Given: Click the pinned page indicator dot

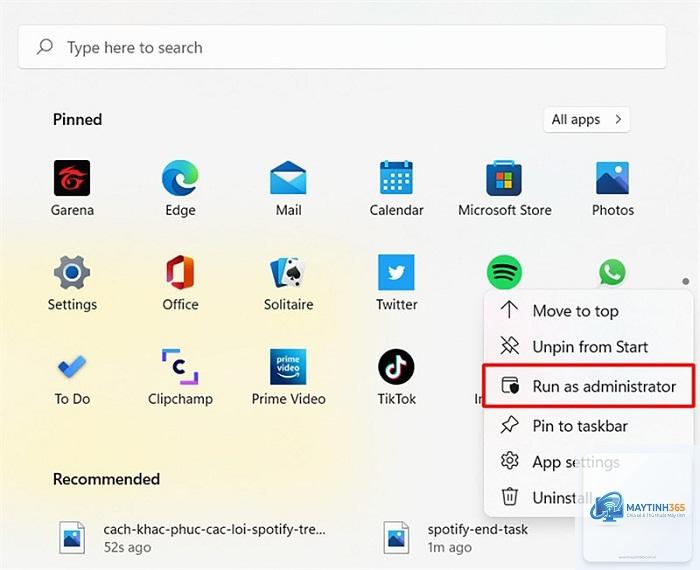Looking at the screenshot, I should tap(686, 281).
